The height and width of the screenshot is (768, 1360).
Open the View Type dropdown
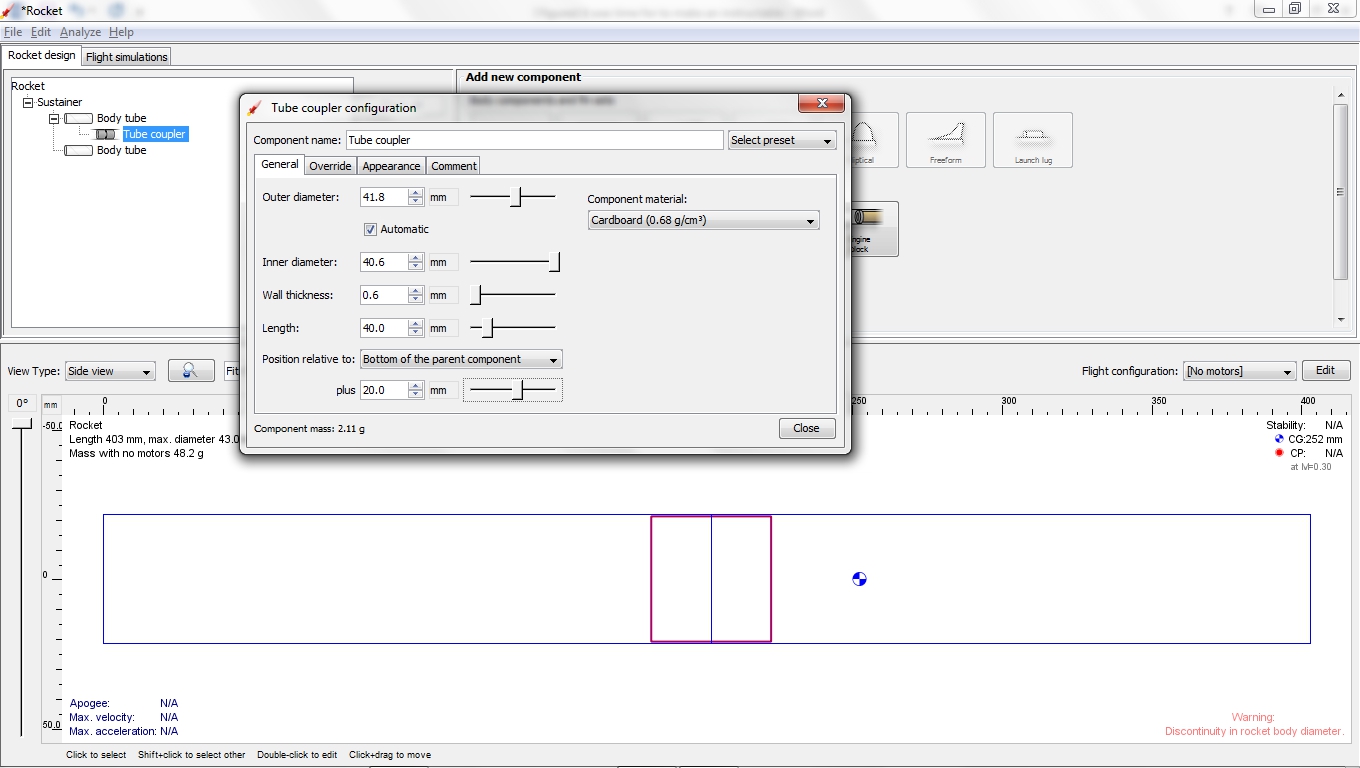pos(110,371)
